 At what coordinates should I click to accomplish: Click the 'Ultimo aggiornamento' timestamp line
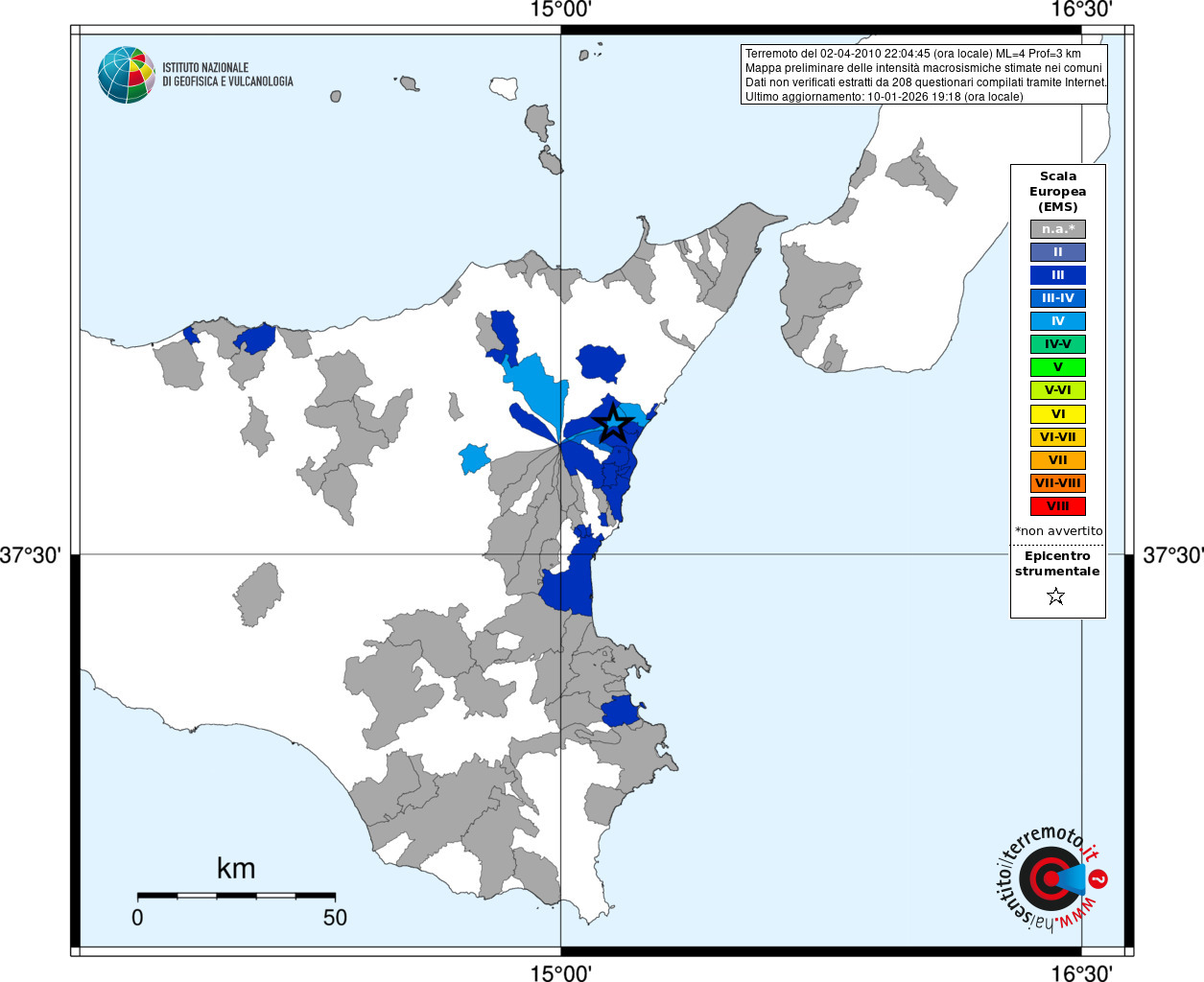[885, 97]
